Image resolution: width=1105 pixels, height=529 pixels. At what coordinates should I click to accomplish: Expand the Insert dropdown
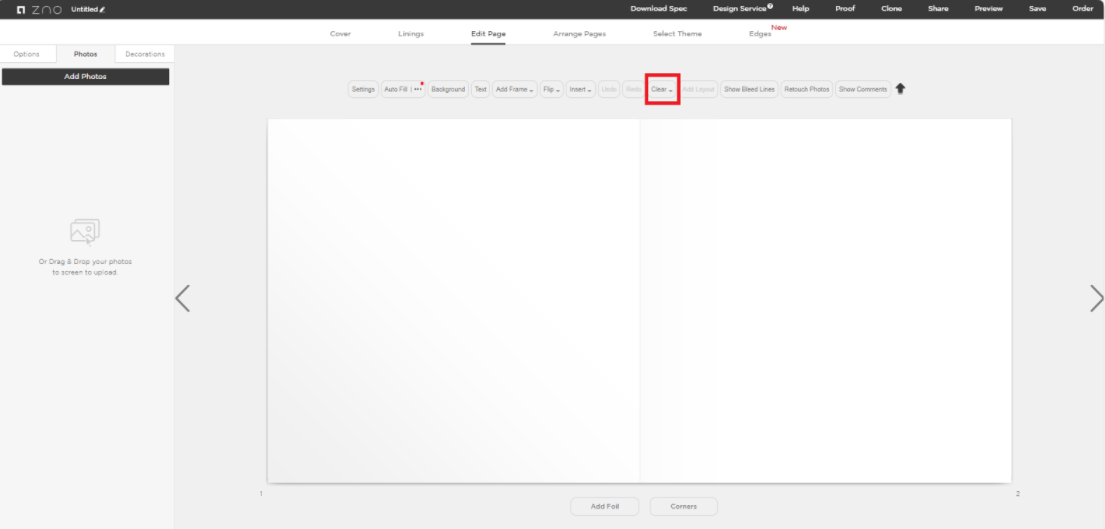pos(580,89)
